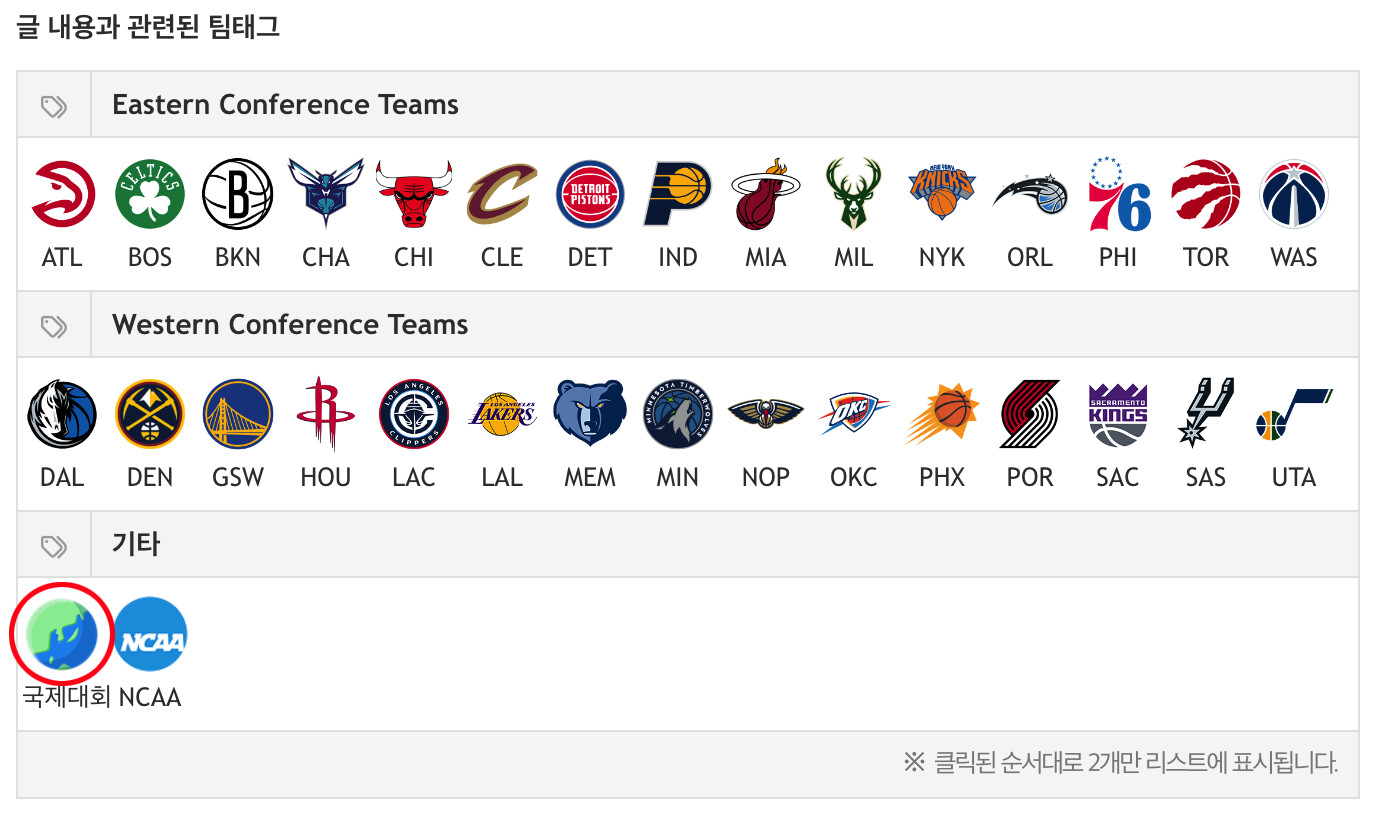Choose the Dallas Mavericks DAL logo

pos(62,414)
